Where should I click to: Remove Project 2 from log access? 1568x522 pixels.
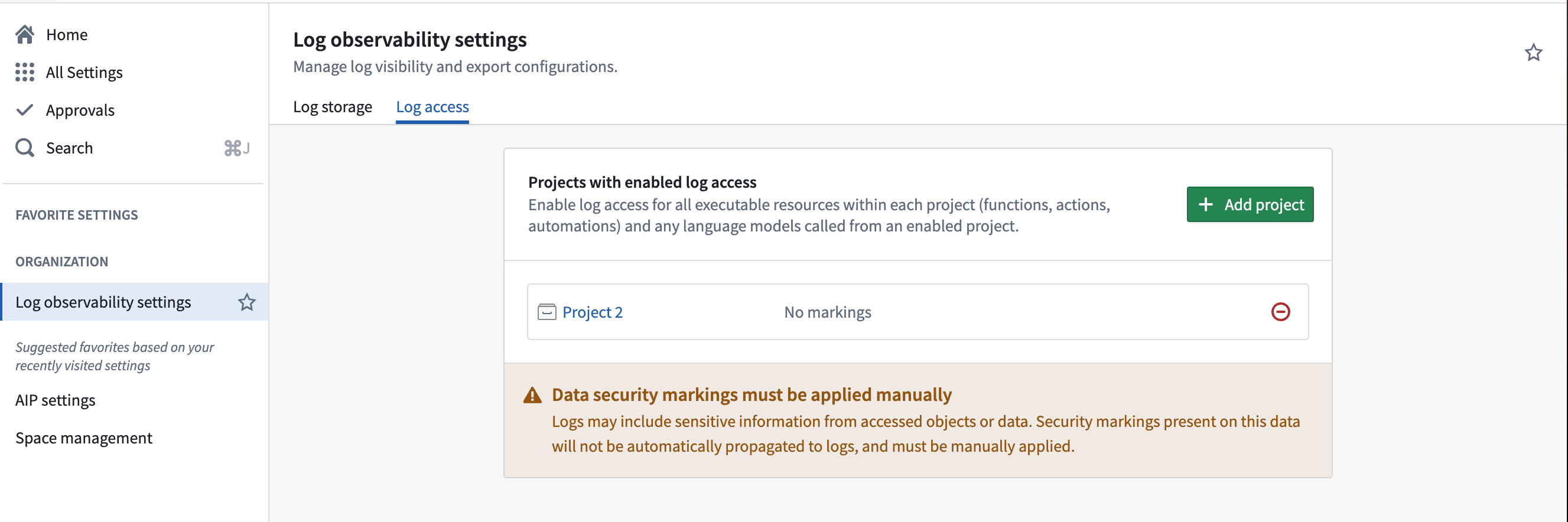(x=1280, y=312)
